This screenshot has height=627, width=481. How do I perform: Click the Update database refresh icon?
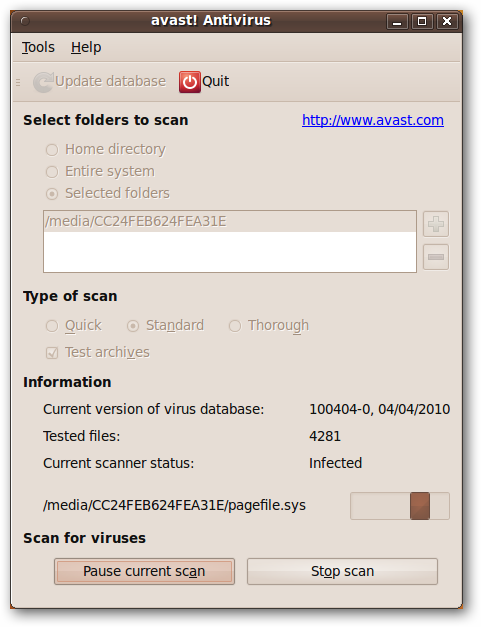click(43, 82)
